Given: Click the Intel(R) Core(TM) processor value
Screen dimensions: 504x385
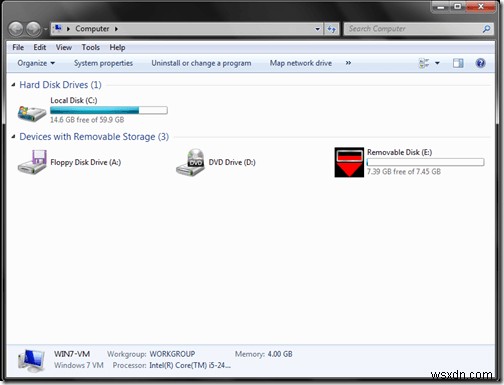Looking at the screenshot, I should point(190,365).
